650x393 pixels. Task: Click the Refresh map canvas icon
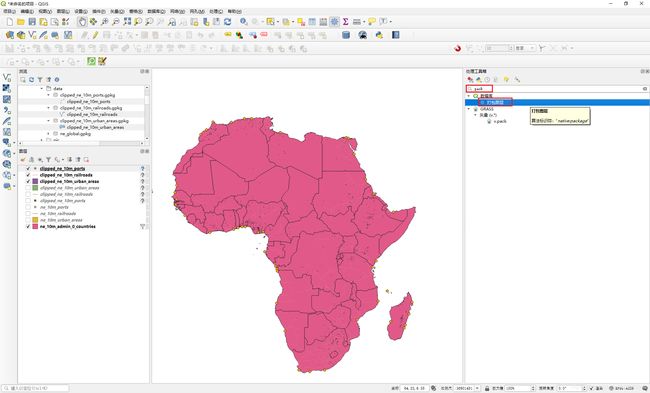pos(227,22)
